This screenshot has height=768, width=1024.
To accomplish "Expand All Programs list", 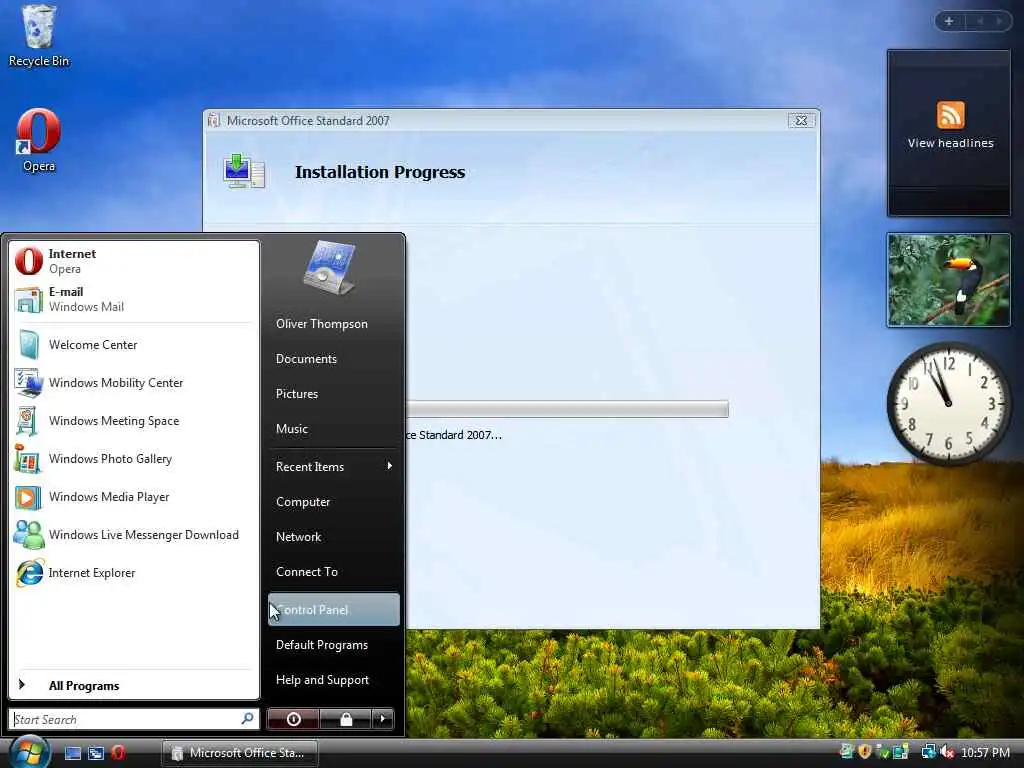I will (x=134, y=685).
